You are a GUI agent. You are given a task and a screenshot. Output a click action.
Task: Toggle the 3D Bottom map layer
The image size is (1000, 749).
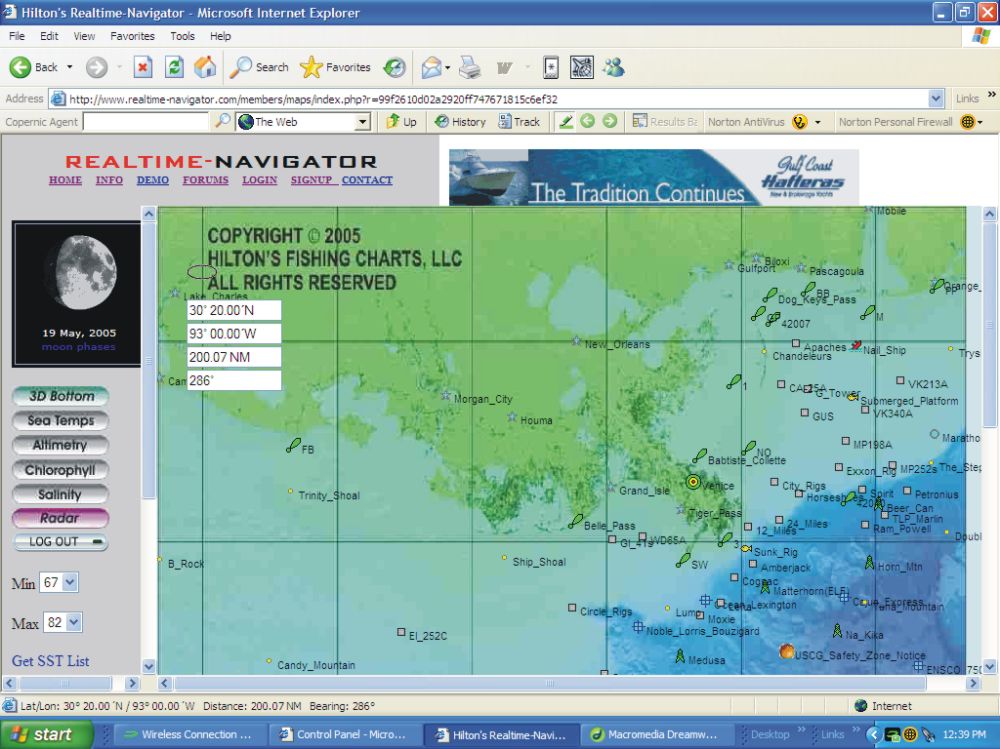[x=61, y=396]
